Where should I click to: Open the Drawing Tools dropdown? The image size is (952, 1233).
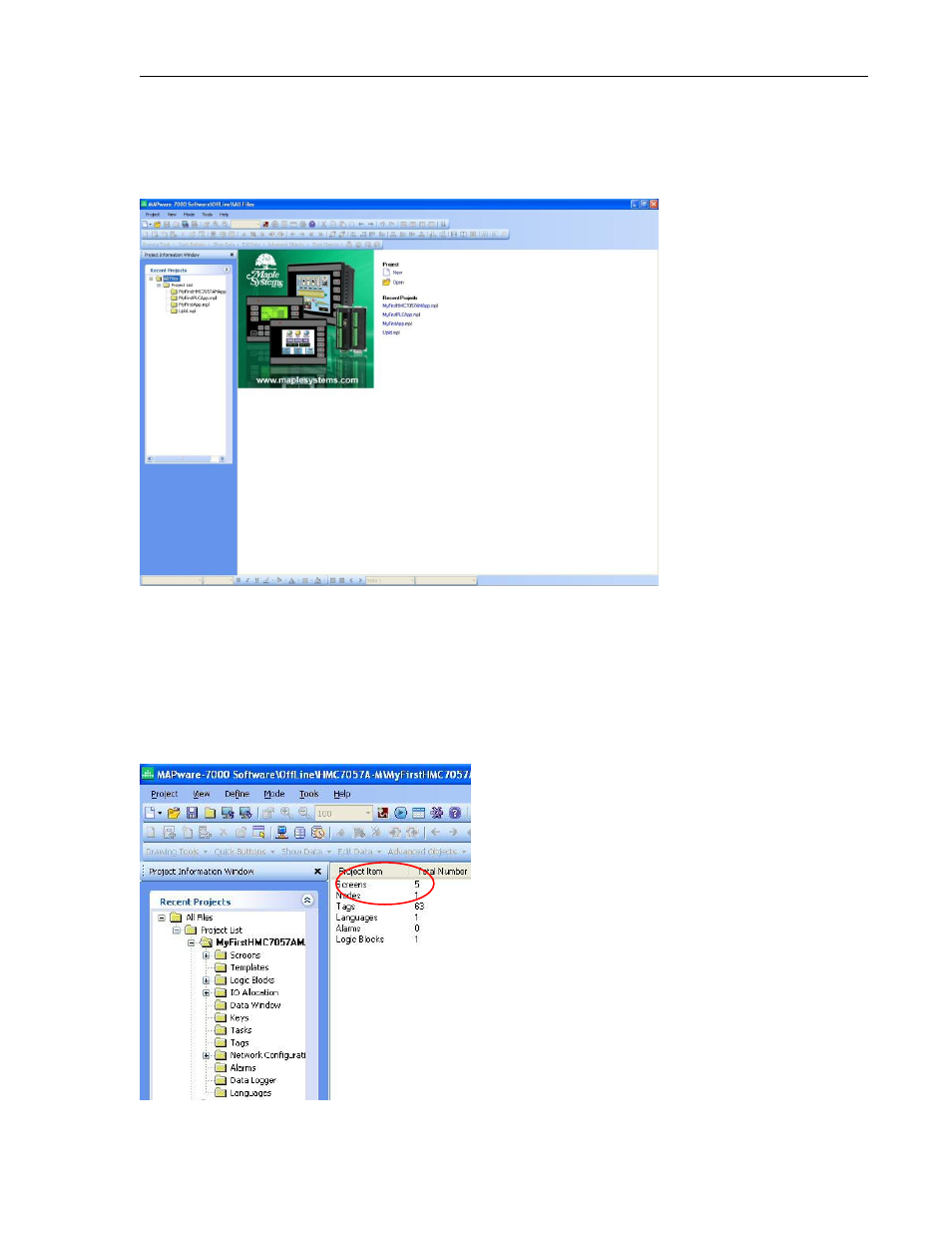[177, 852]
